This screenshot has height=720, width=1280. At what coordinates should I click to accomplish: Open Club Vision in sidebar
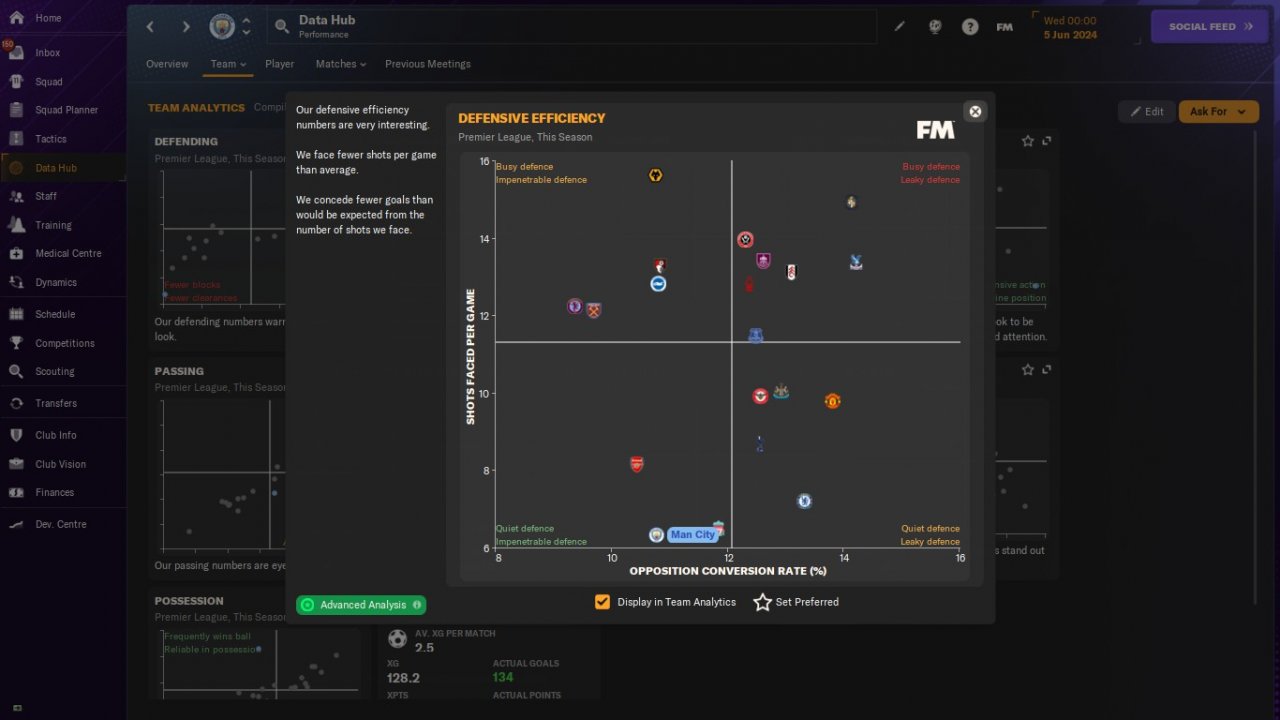click(60, 464)
